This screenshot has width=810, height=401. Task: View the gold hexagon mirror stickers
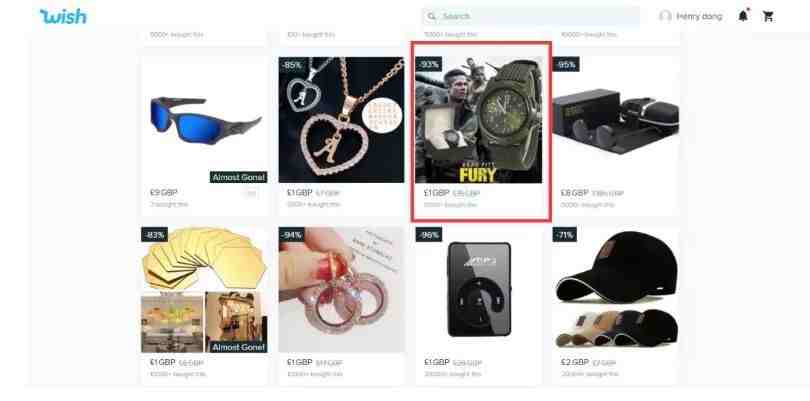click(205, 290)
